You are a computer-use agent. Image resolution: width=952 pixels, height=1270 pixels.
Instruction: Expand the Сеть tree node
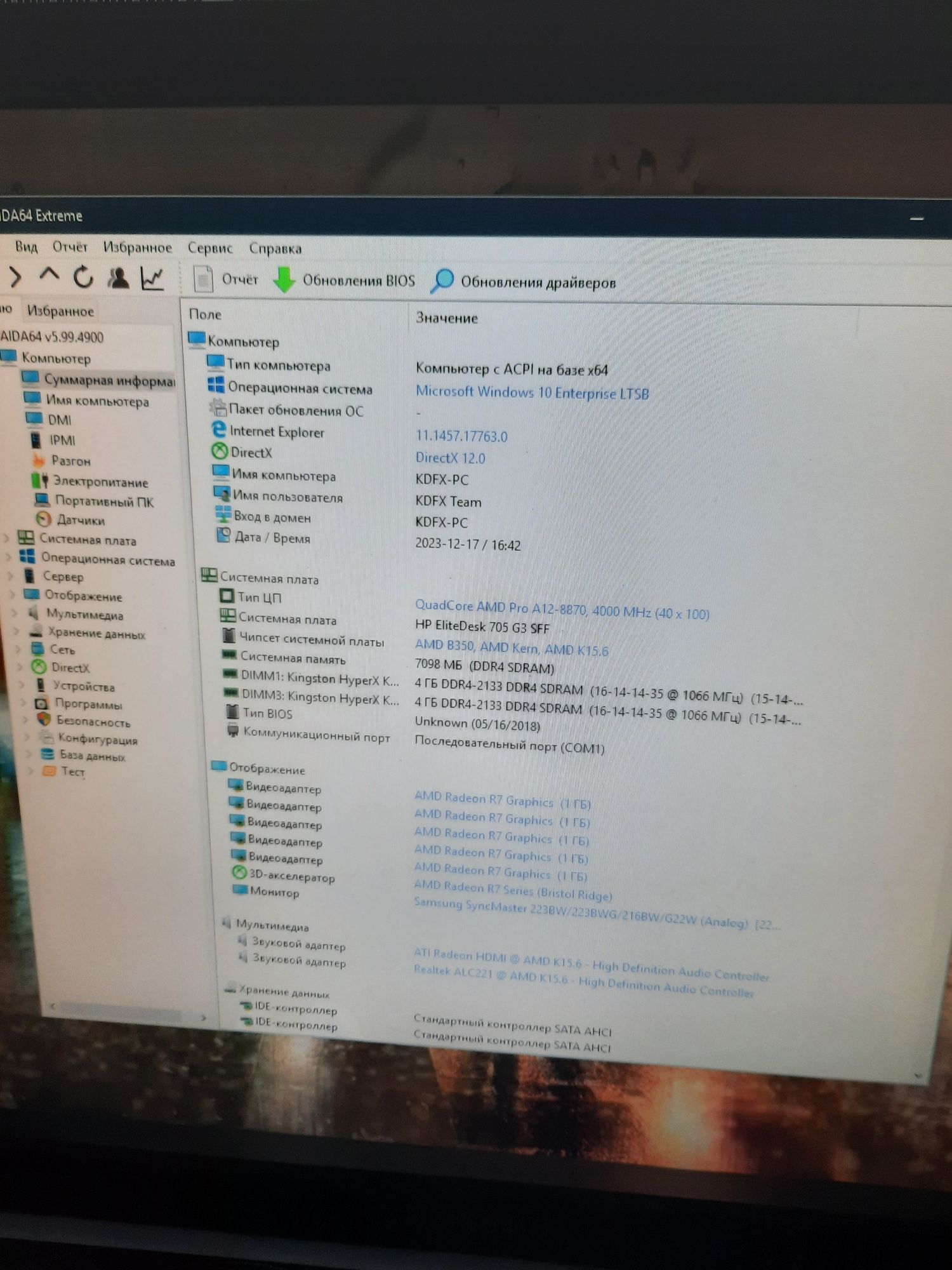[x=20, y=649]
